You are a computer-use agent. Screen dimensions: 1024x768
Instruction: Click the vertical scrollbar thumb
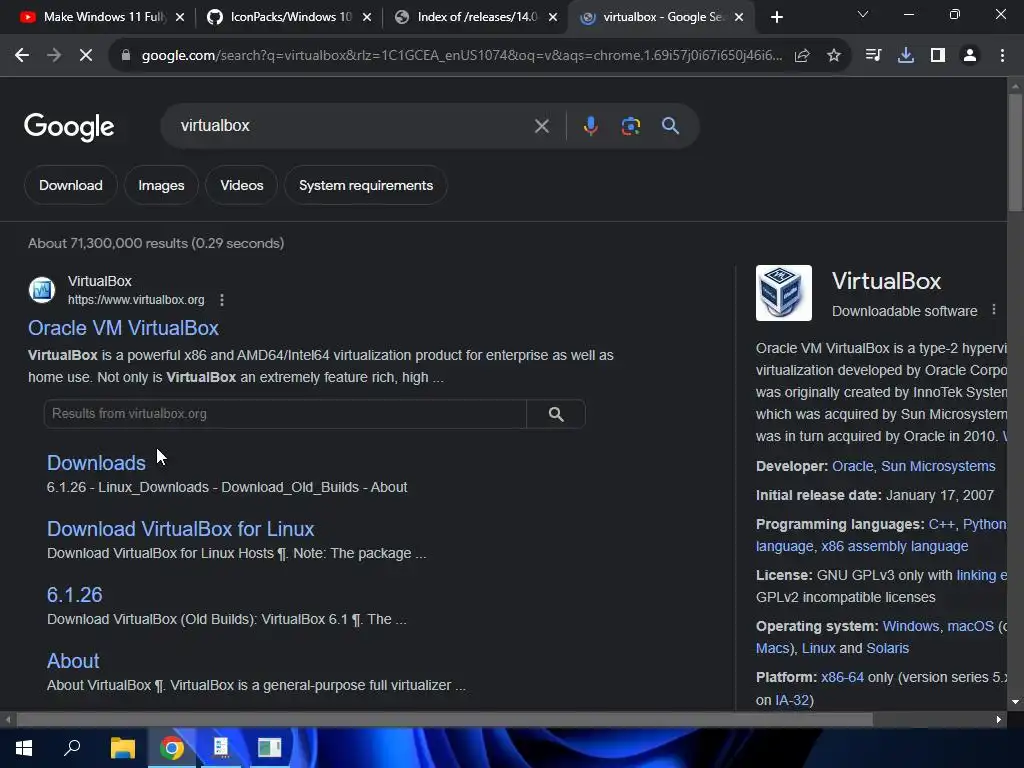pos(1015,153)
